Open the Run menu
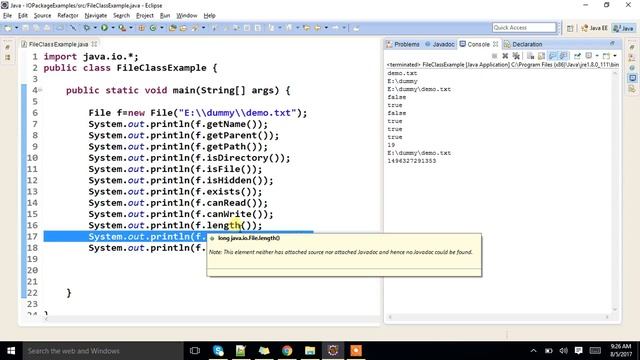This screenshot has height=360, width=640. click(x=165, y=16)
